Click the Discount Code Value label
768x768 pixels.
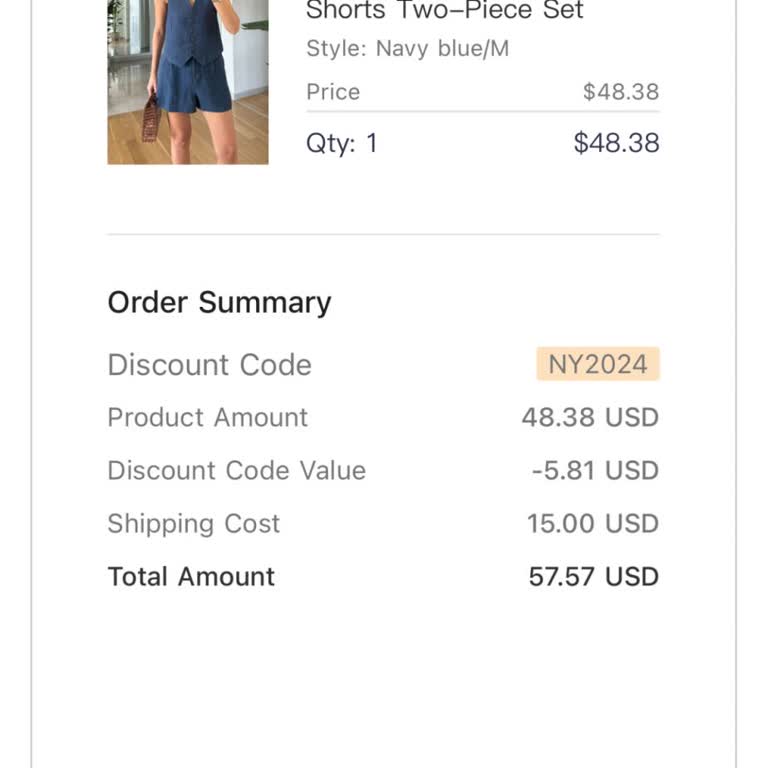pos(236,470)
